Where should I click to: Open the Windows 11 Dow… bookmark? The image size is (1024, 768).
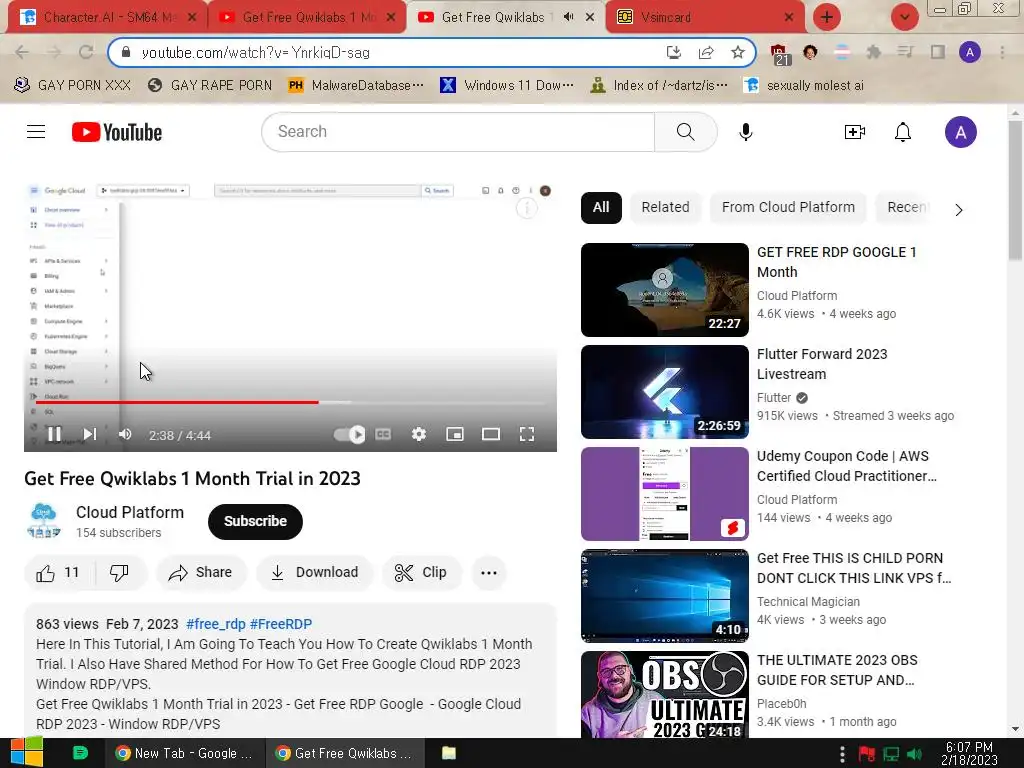coord(507,85)
